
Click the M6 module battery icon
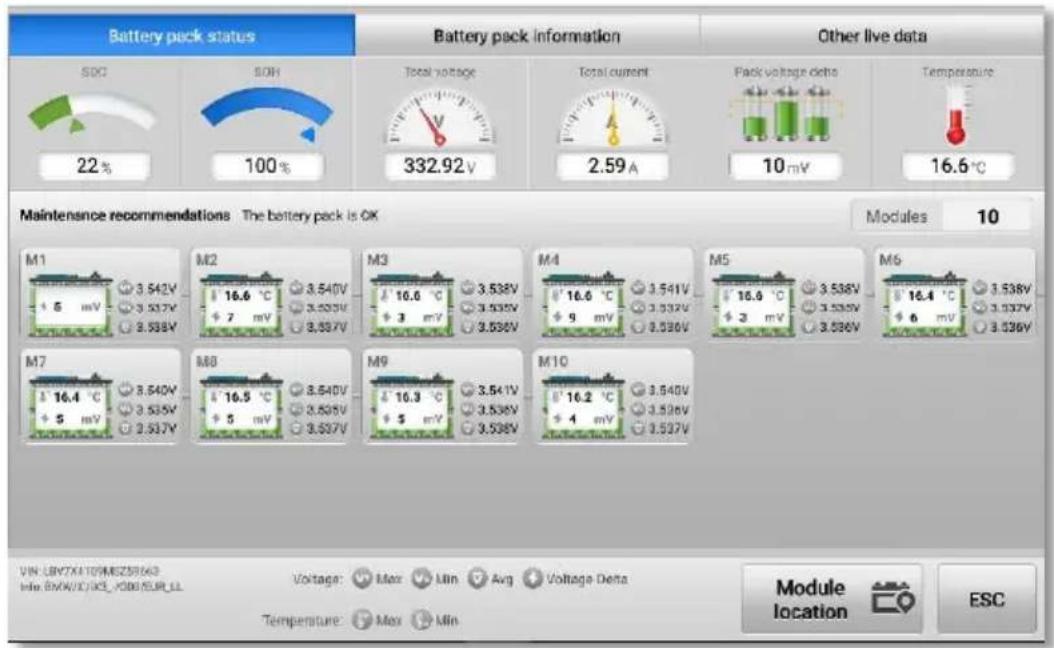(x=925, y=305)
